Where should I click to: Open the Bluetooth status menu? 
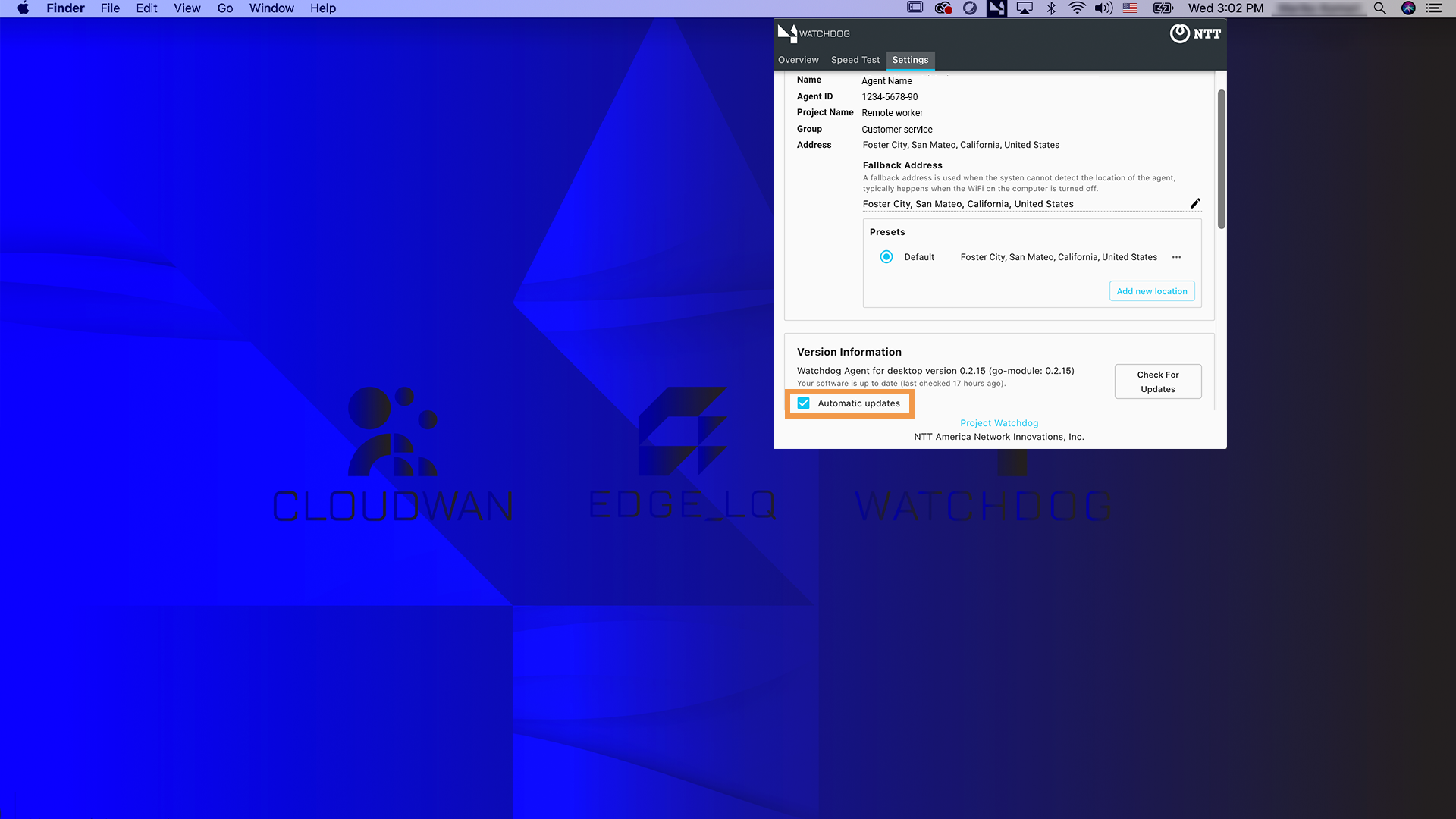pyautogui.click(x=1051, y=8)
